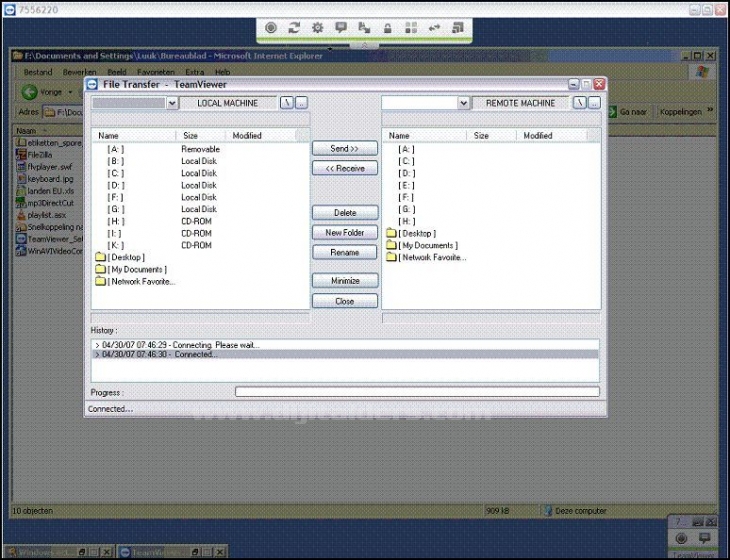
Task: Select local CD-ROM drive [I:]
Action: [x=115, y=234]
